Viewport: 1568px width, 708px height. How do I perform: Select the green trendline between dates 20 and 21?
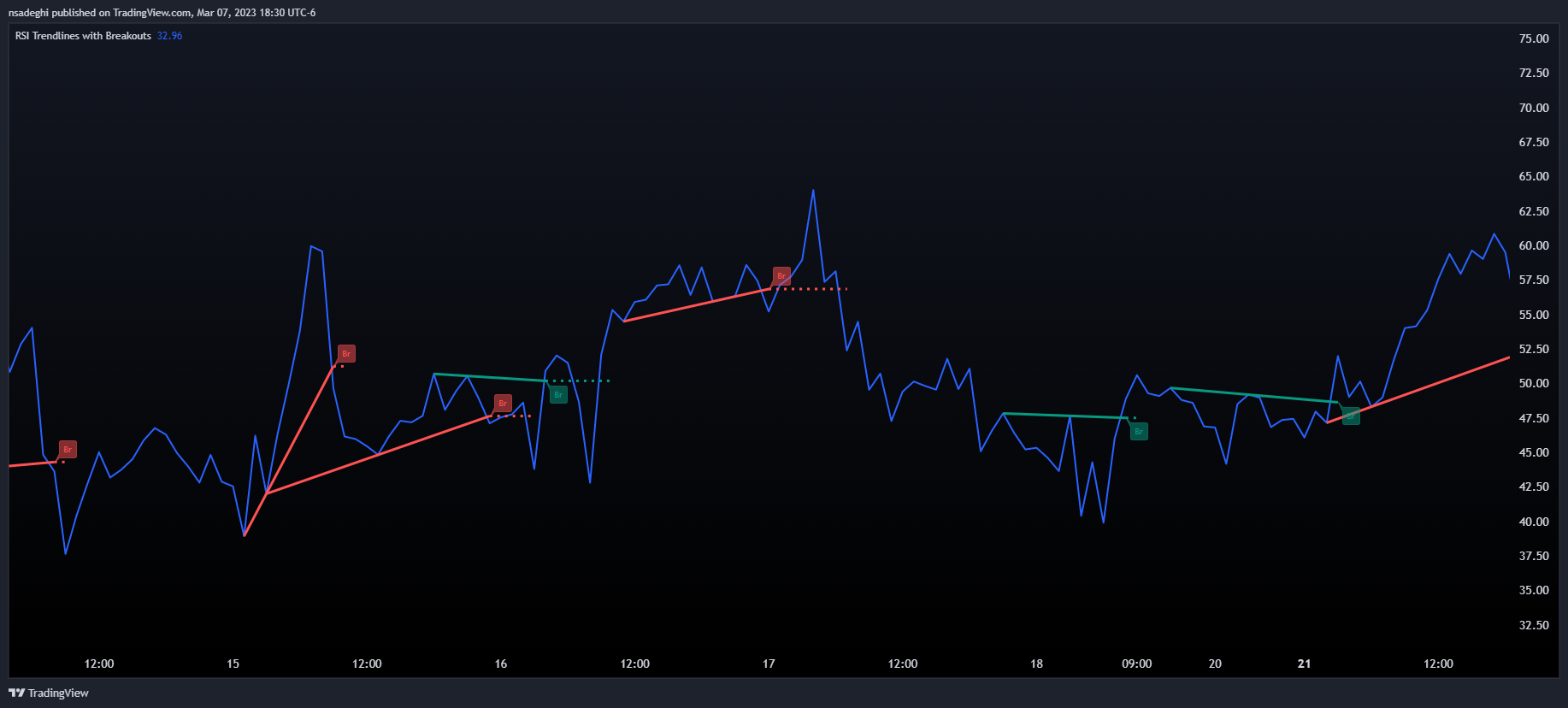coord(1253,395)
